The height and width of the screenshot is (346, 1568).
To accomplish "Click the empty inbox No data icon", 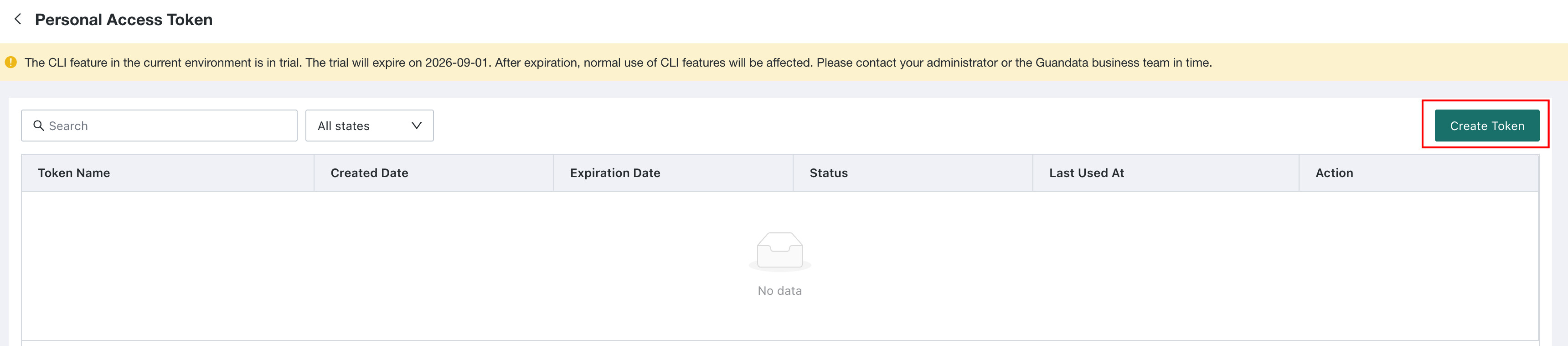I will click(x=780, y=251).
